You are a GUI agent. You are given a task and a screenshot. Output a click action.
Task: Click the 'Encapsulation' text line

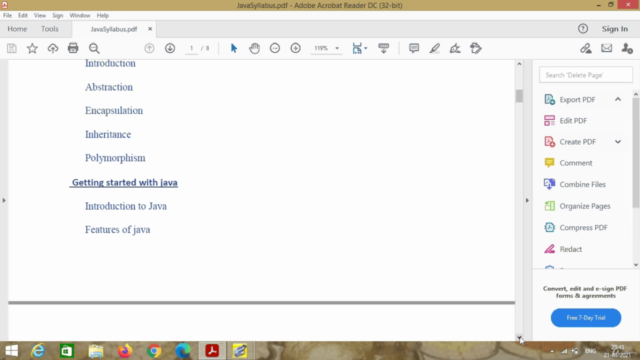pos(114,111)
